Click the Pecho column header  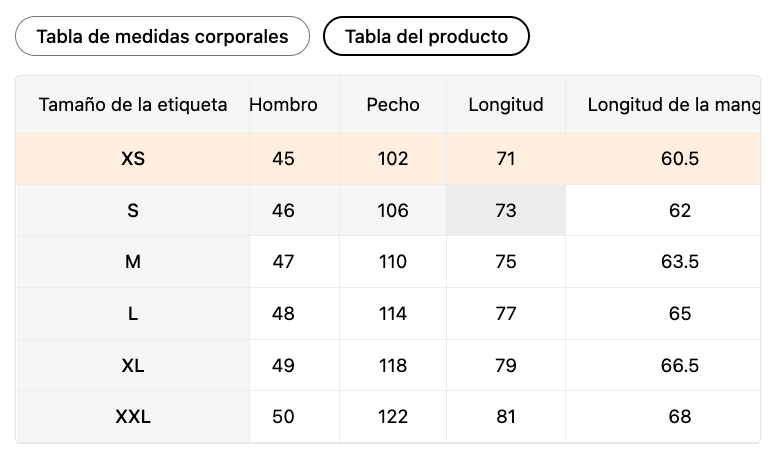393,104
